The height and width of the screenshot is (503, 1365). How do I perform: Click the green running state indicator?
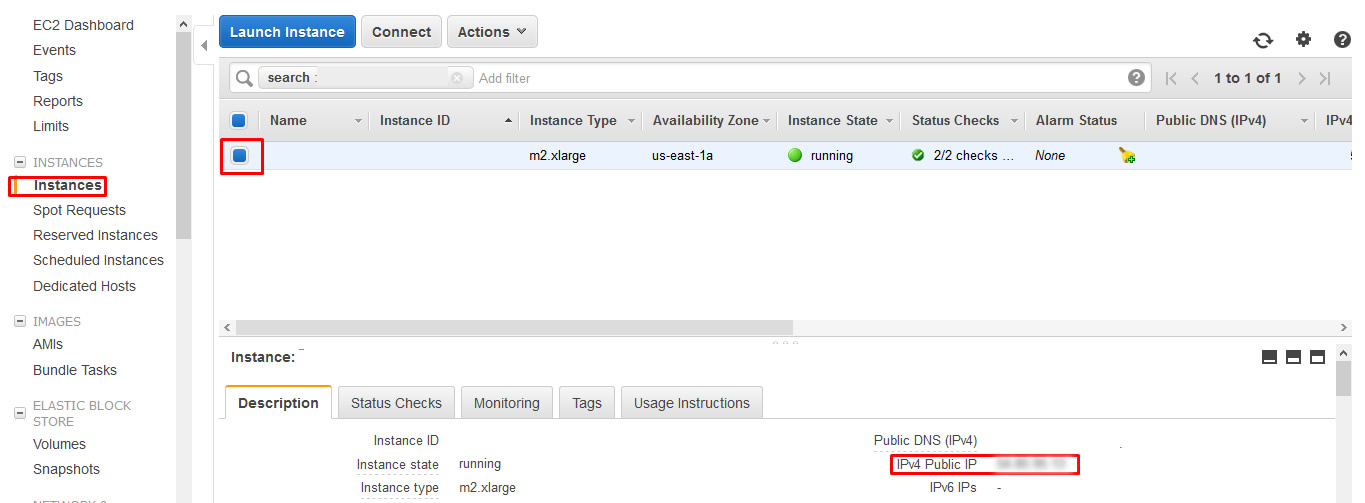796,156
